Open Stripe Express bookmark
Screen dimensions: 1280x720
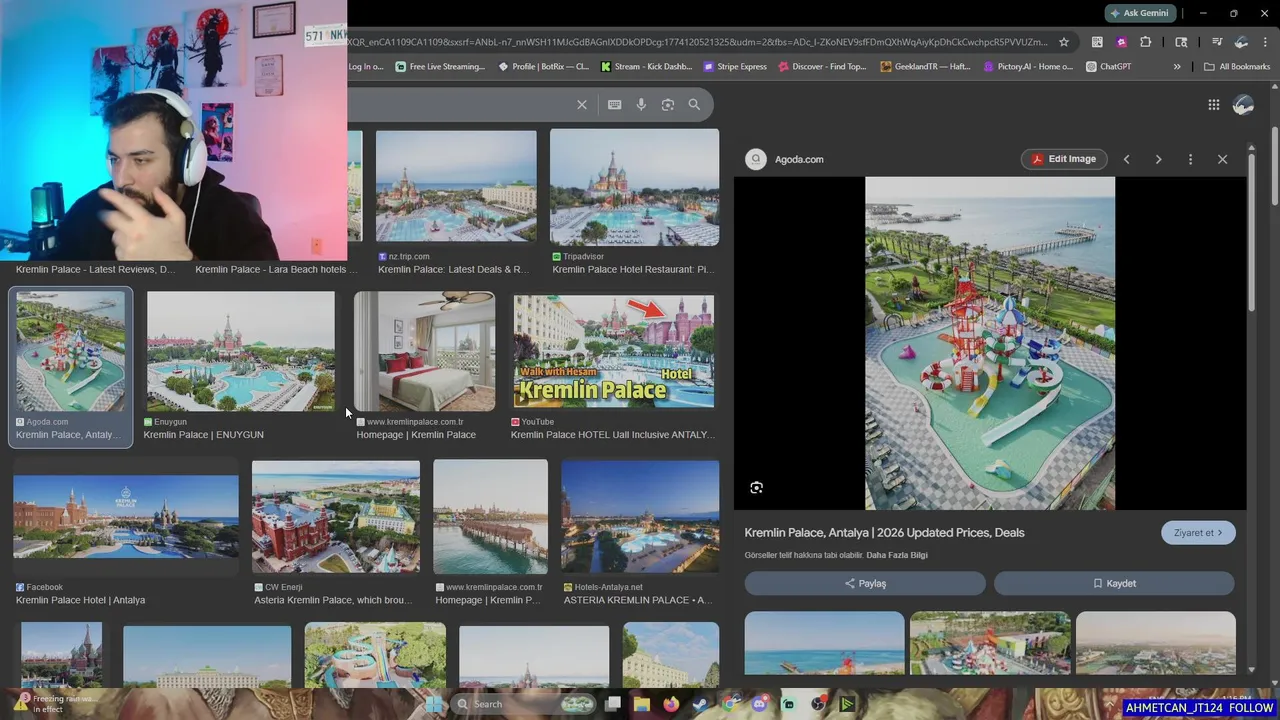coord(735,67)
